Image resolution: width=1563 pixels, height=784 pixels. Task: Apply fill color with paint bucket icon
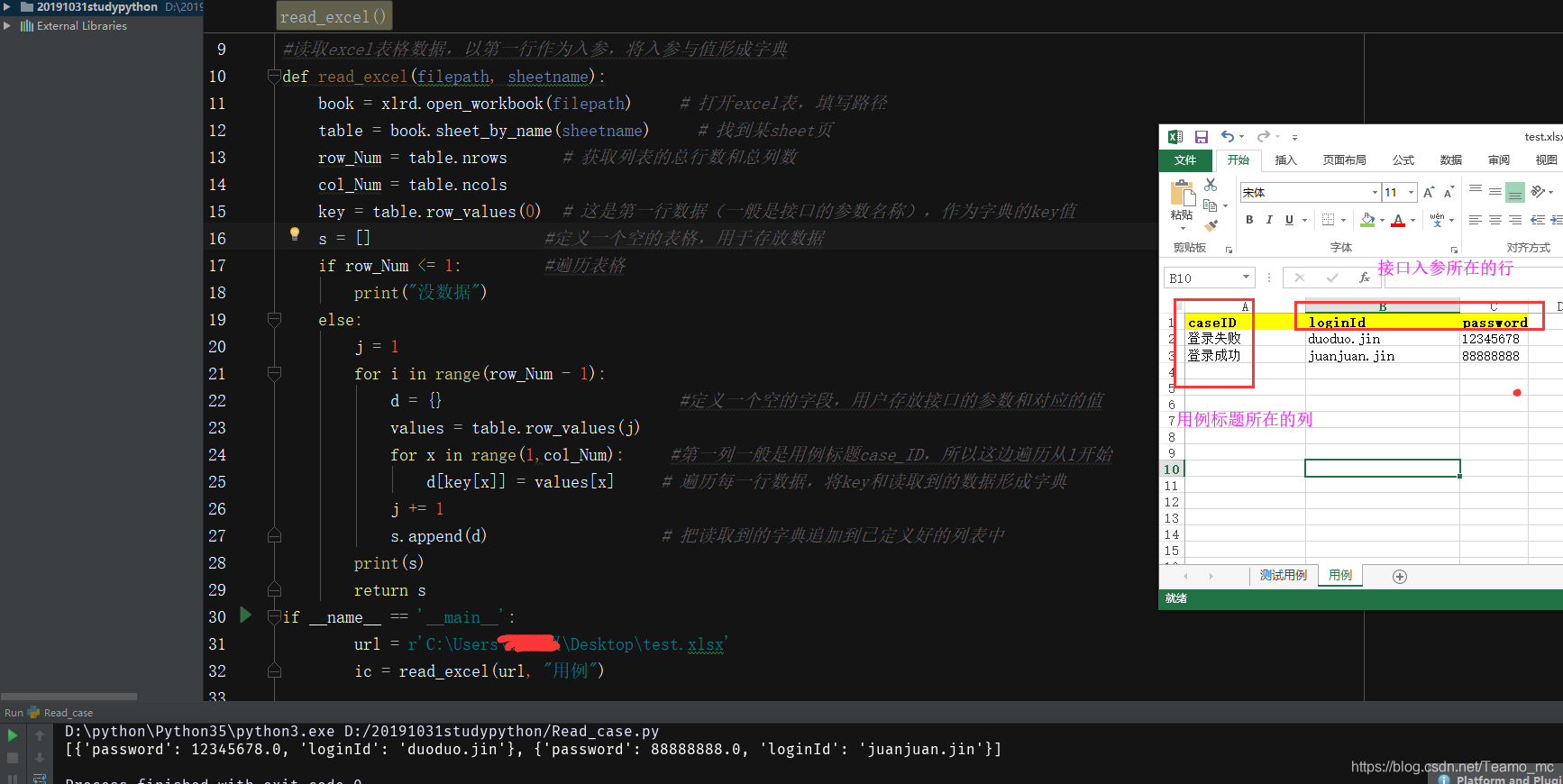click(x=1367, y=220)
